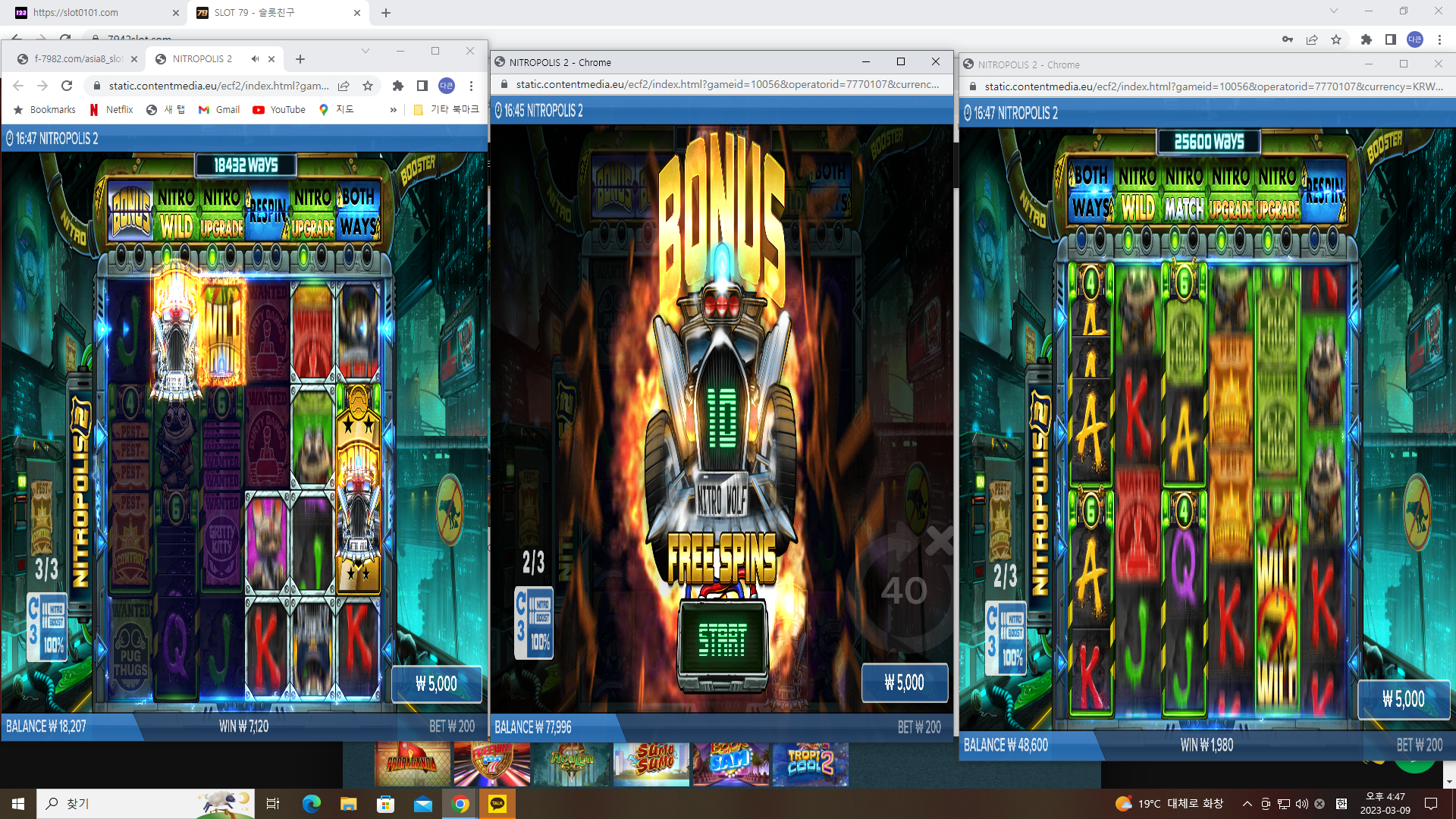The width and height of the screenshot is (1456, 819).
Task: Select the NITROPOLIS 2 tab in left window
Action: 201,59
